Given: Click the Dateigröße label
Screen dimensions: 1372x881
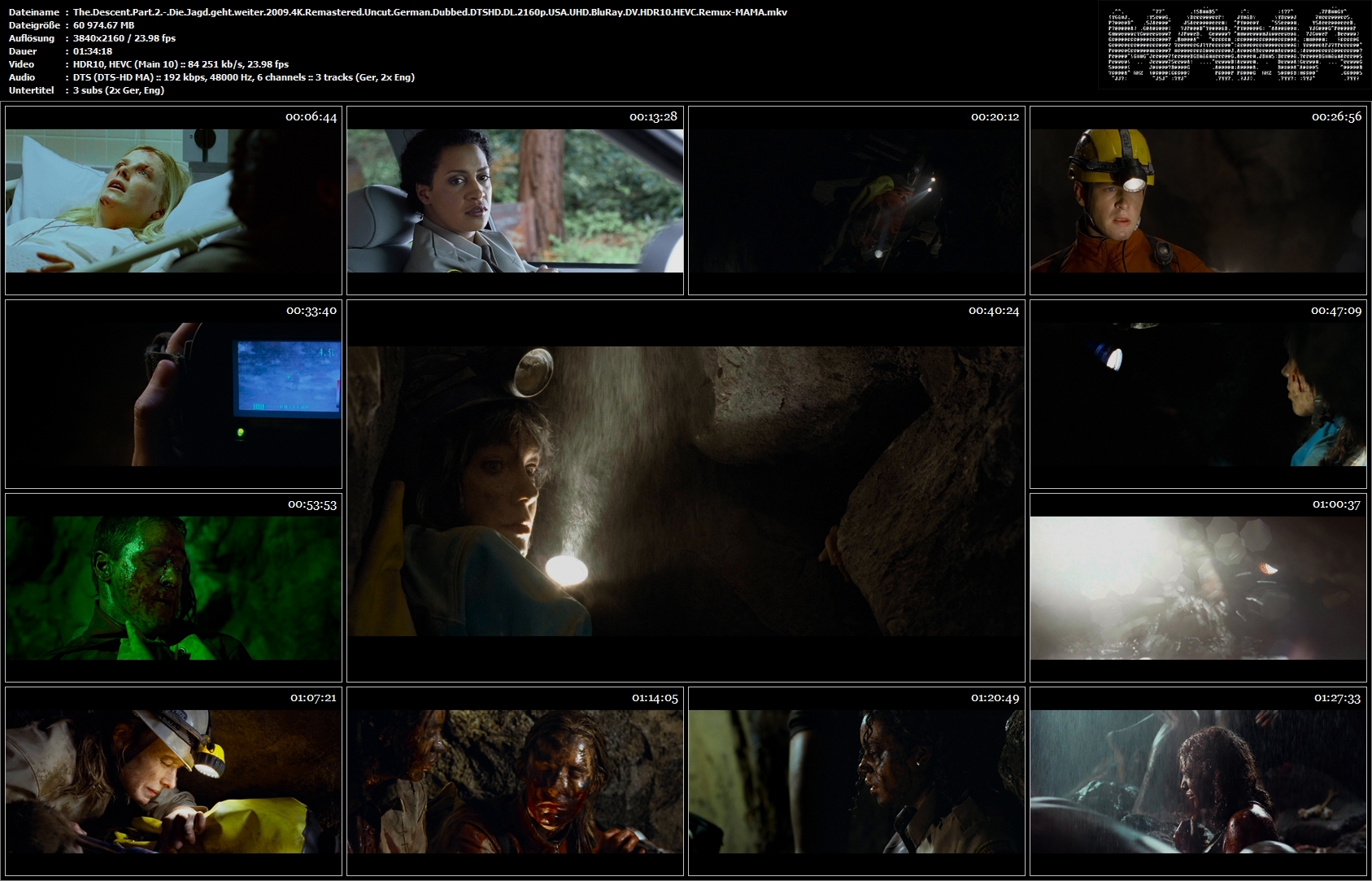Looking at the screenshot, I should click(x=36, y=25).
